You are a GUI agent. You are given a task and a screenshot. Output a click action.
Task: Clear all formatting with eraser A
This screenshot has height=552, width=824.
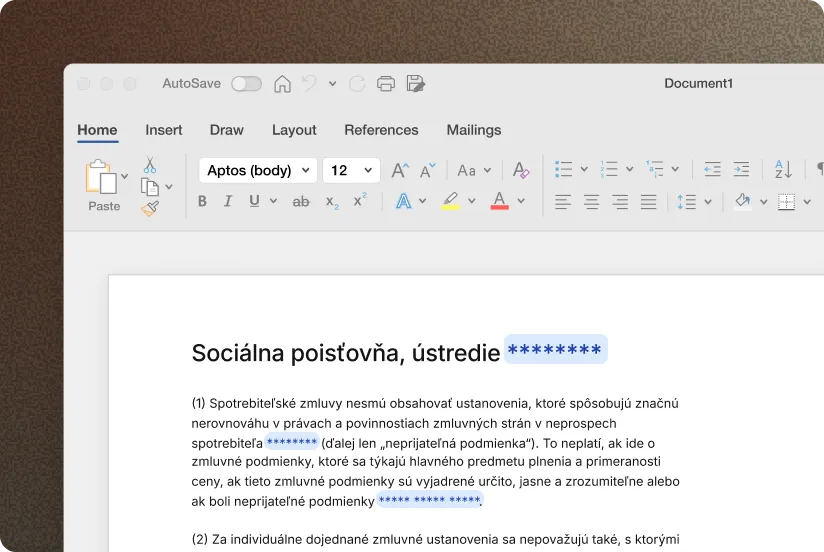521,170
